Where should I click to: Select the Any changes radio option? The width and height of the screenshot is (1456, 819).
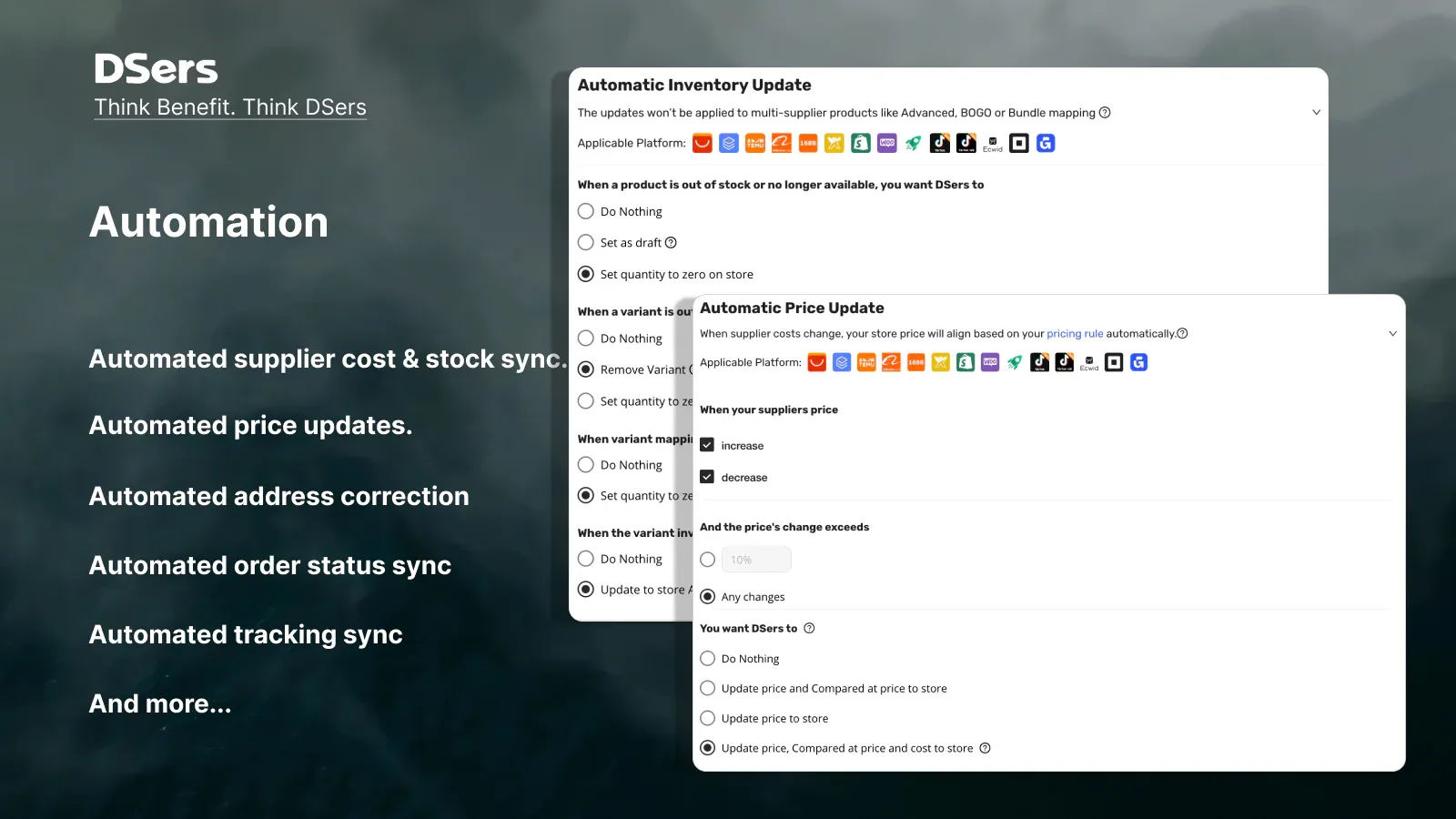coord(707,597)
